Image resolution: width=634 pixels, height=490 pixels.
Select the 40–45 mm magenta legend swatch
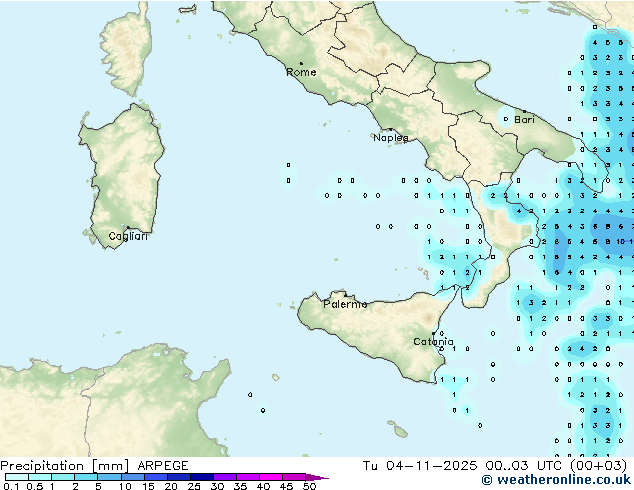[x=270, y=477]
